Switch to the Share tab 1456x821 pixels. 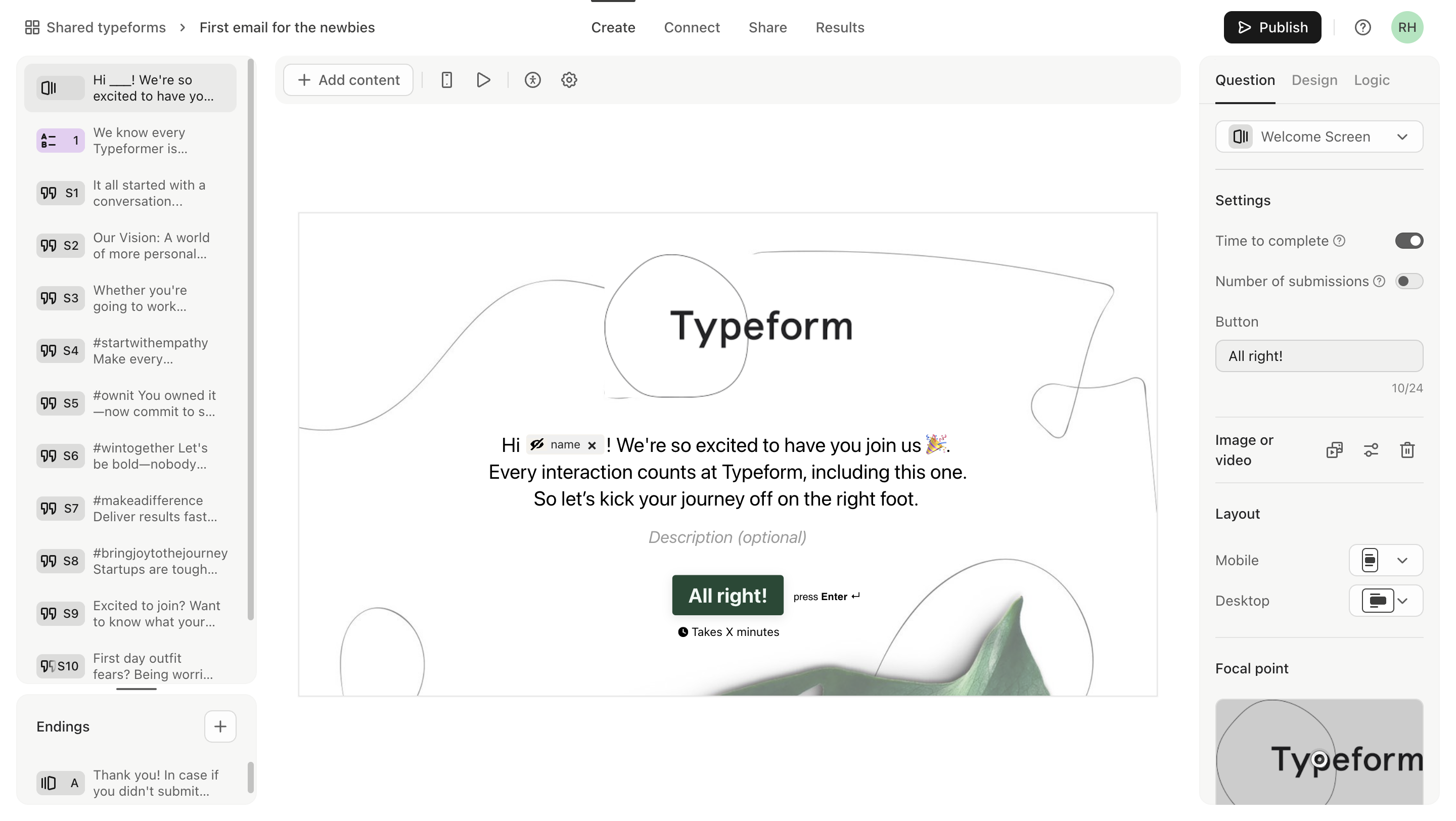point(767,27)
